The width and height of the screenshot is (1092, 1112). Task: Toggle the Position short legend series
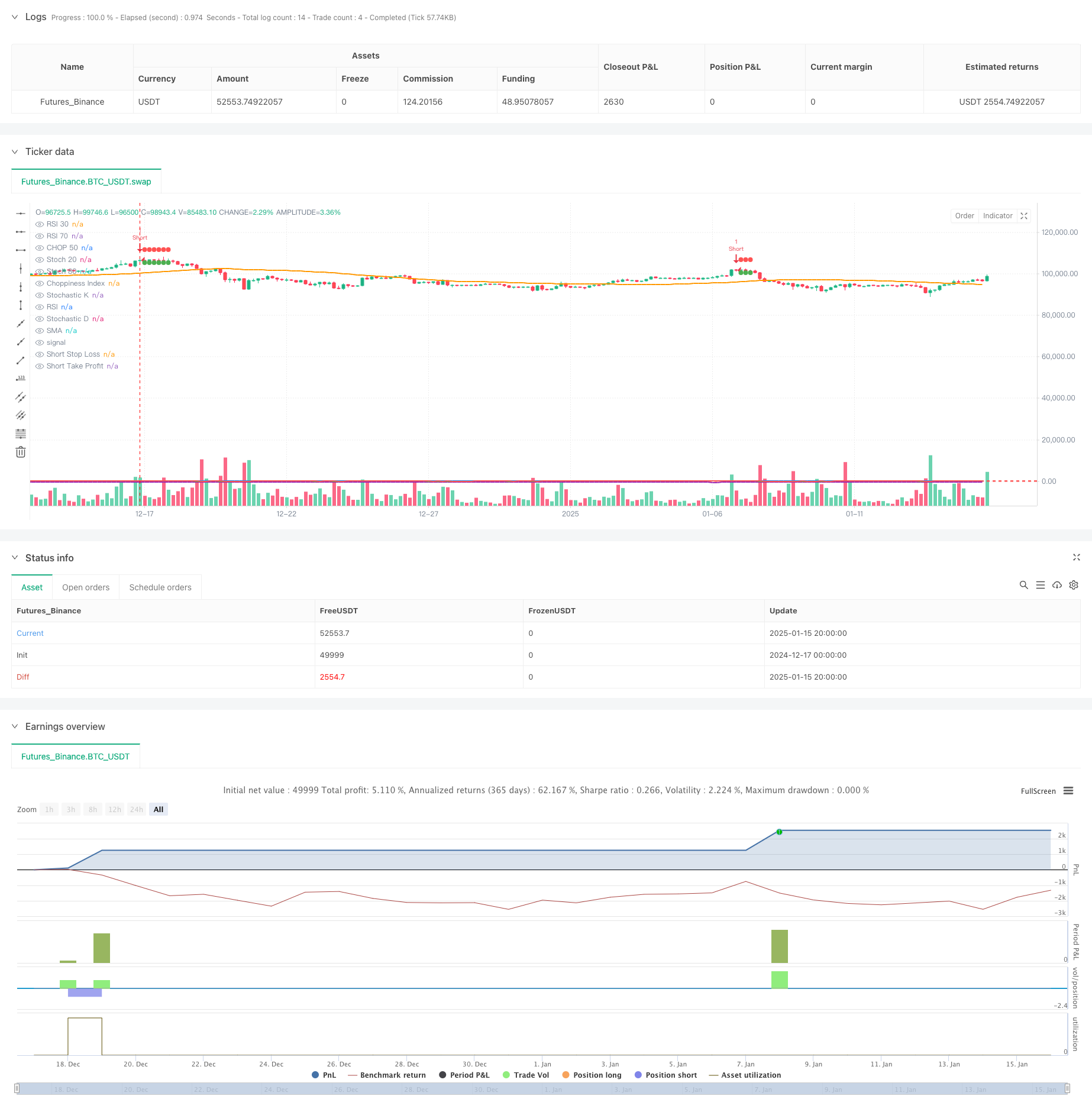665,1075
